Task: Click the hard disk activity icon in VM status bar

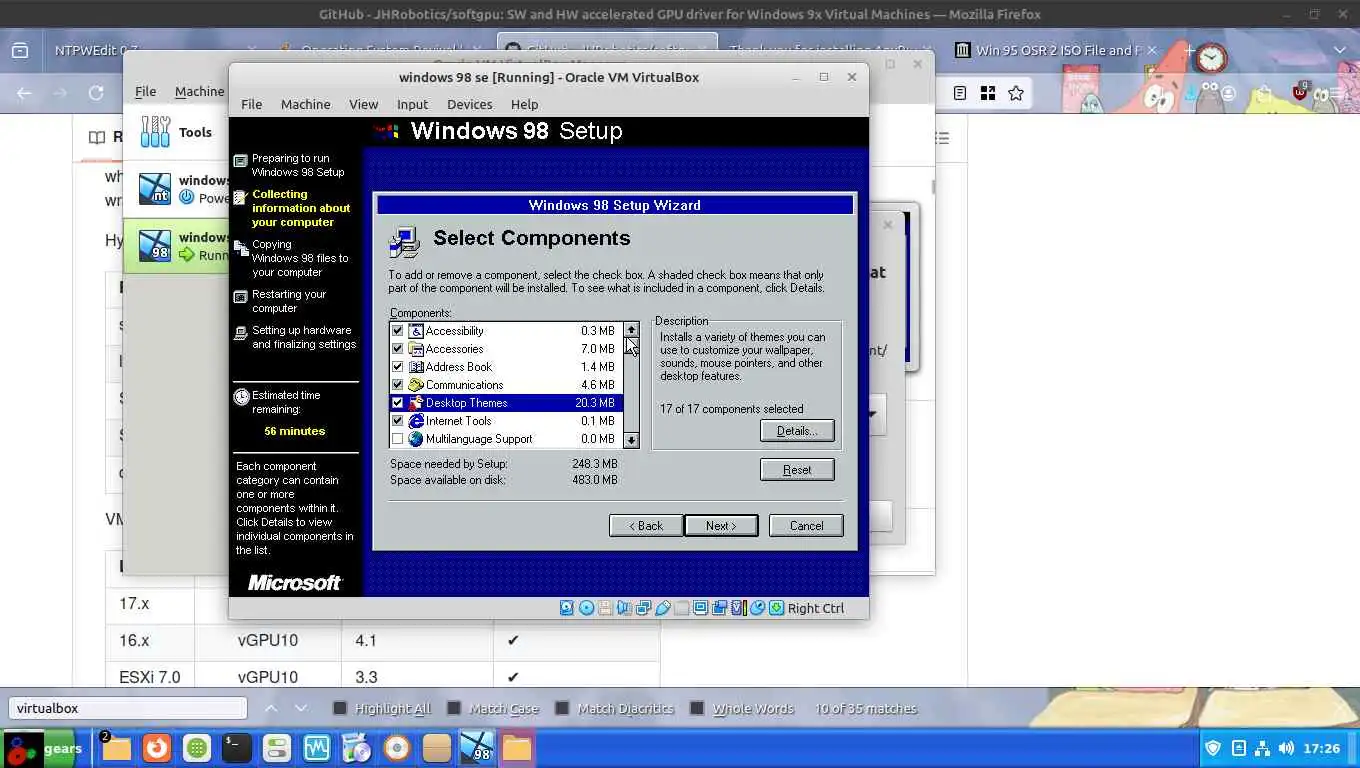Action: point(566,608)
